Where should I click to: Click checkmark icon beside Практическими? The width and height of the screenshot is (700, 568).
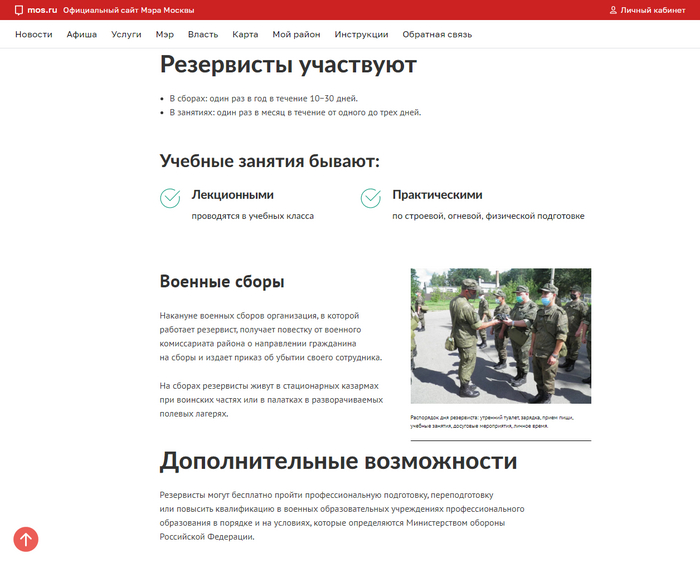point(371,198)
